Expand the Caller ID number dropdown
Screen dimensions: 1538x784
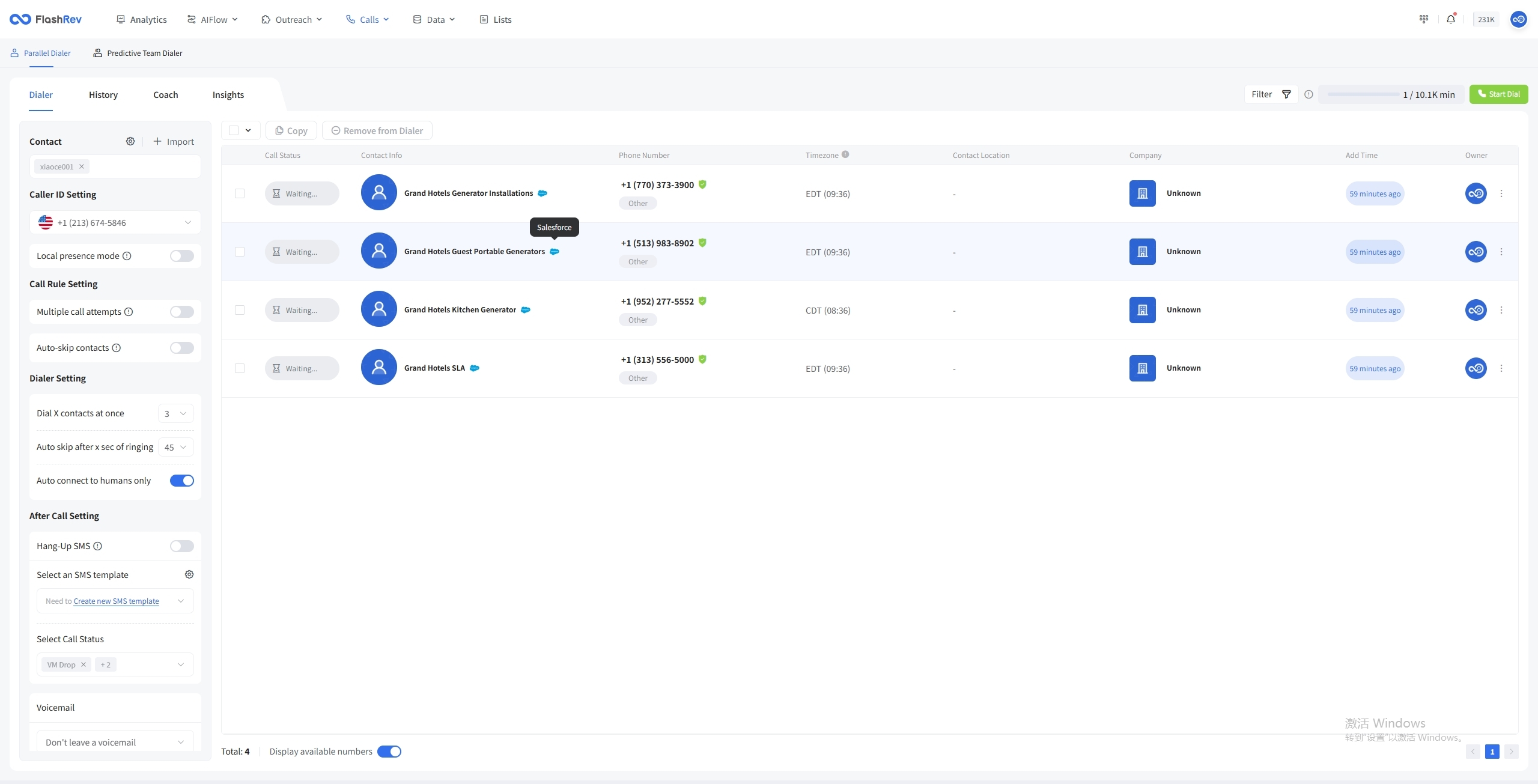click(x=115, y=223)
